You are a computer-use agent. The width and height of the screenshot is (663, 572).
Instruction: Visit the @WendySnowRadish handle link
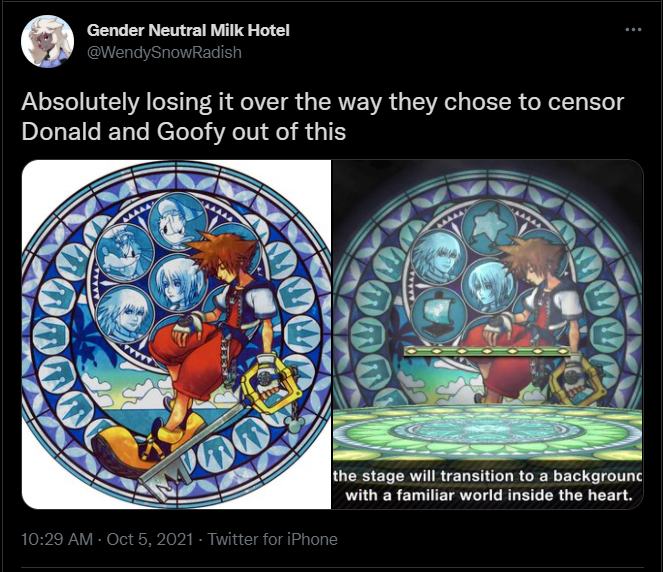pyautogui.click(x=164, y=52)
